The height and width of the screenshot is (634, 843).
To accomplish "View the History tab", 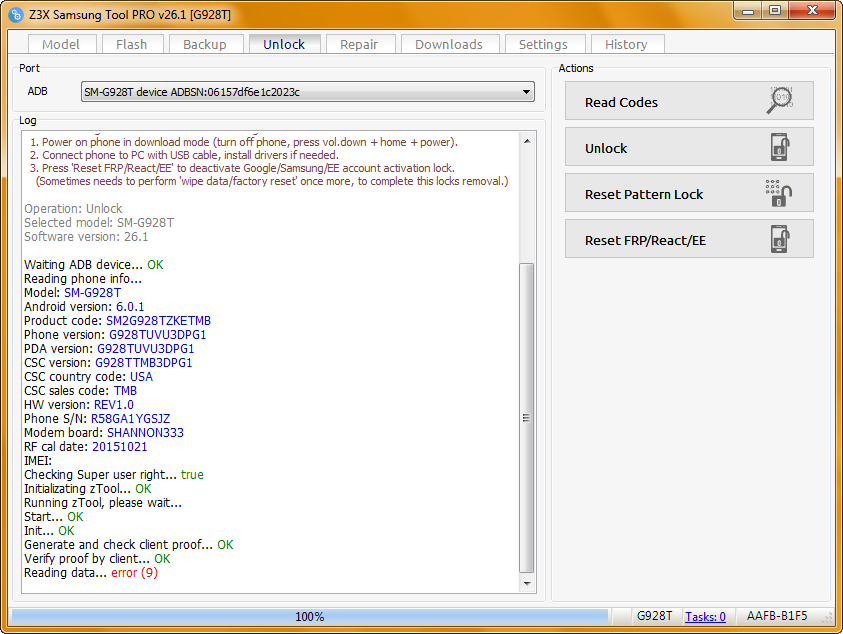I will 627,44.
